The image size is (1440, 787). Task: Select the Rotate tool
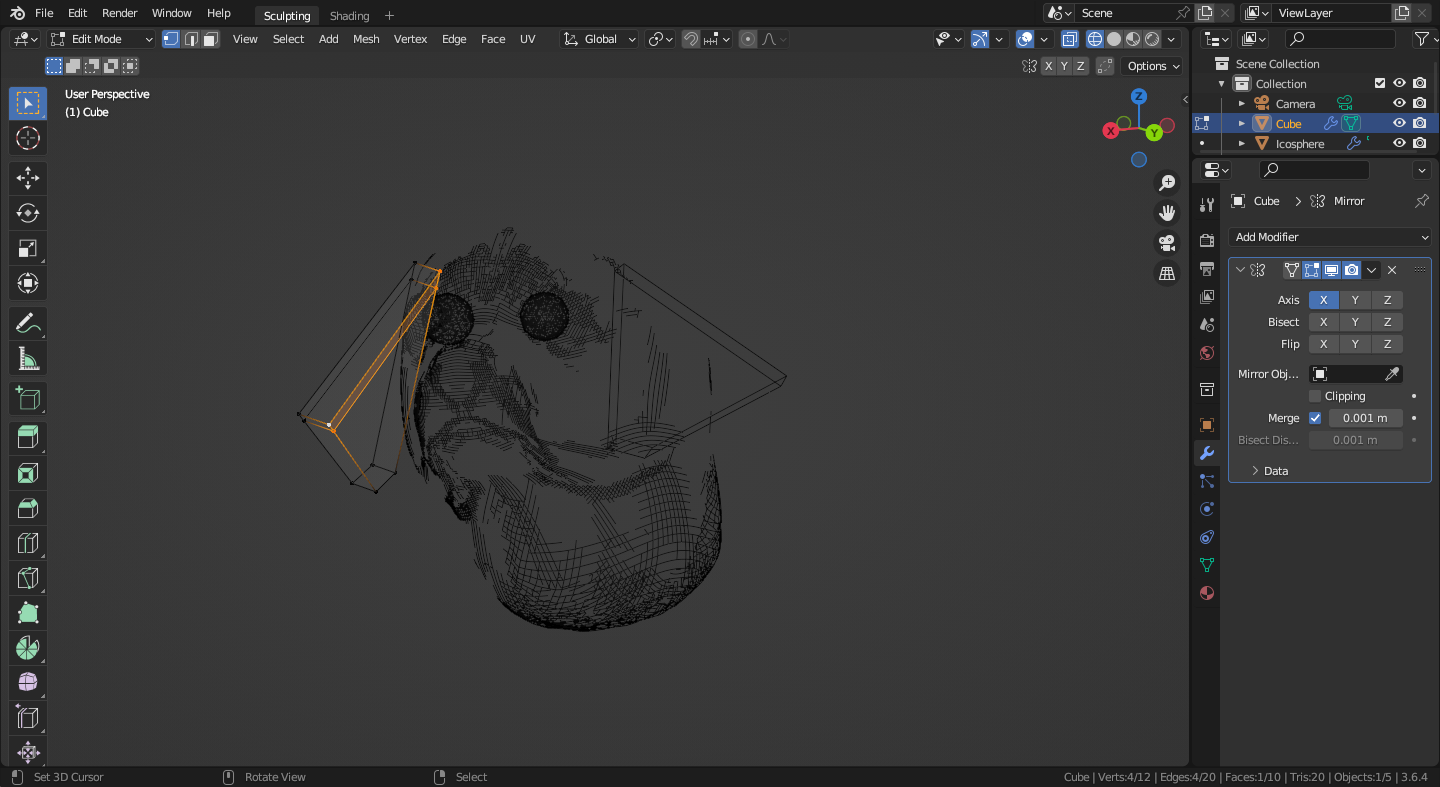[28, 213]
